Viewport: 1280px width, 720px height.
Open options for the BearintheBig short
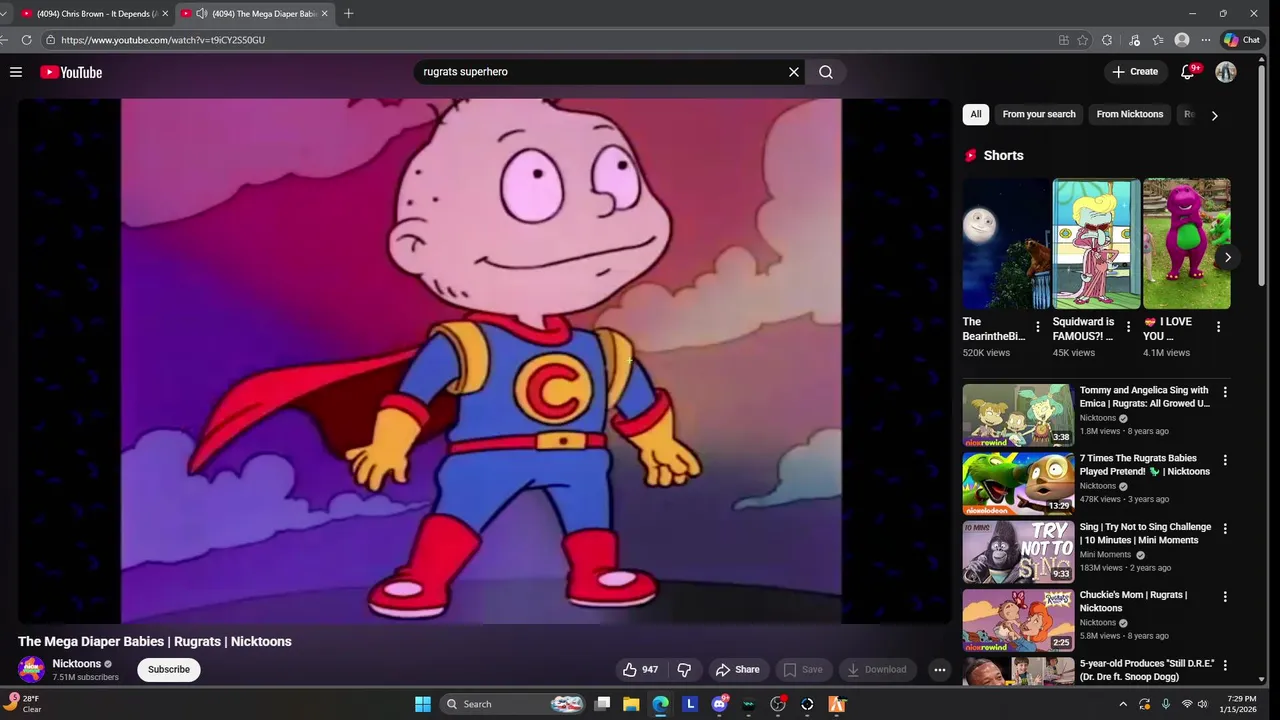coord(1037,327)
